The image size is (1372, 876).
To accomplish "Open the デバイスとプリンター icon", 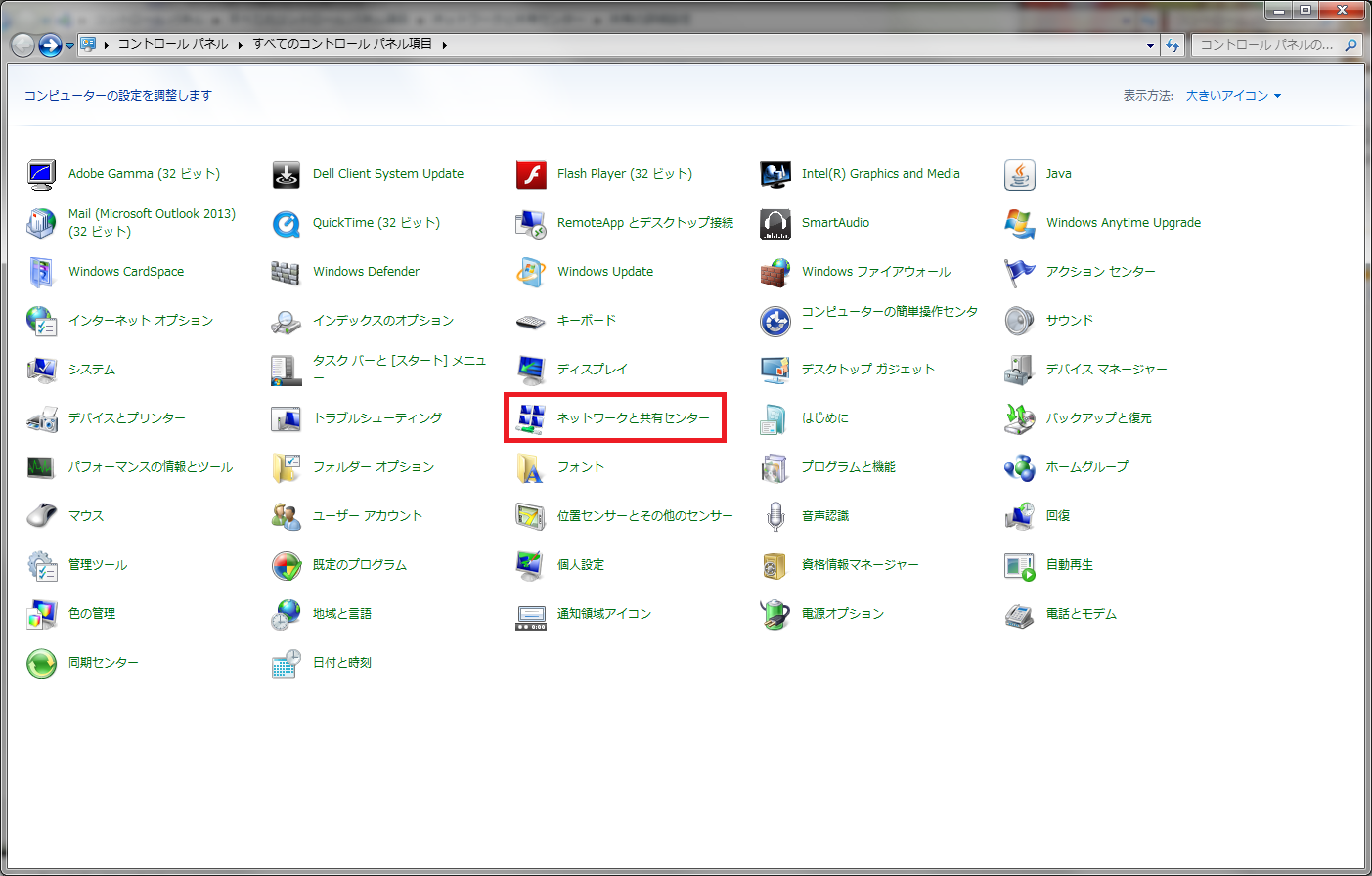I will click(42, 419).
